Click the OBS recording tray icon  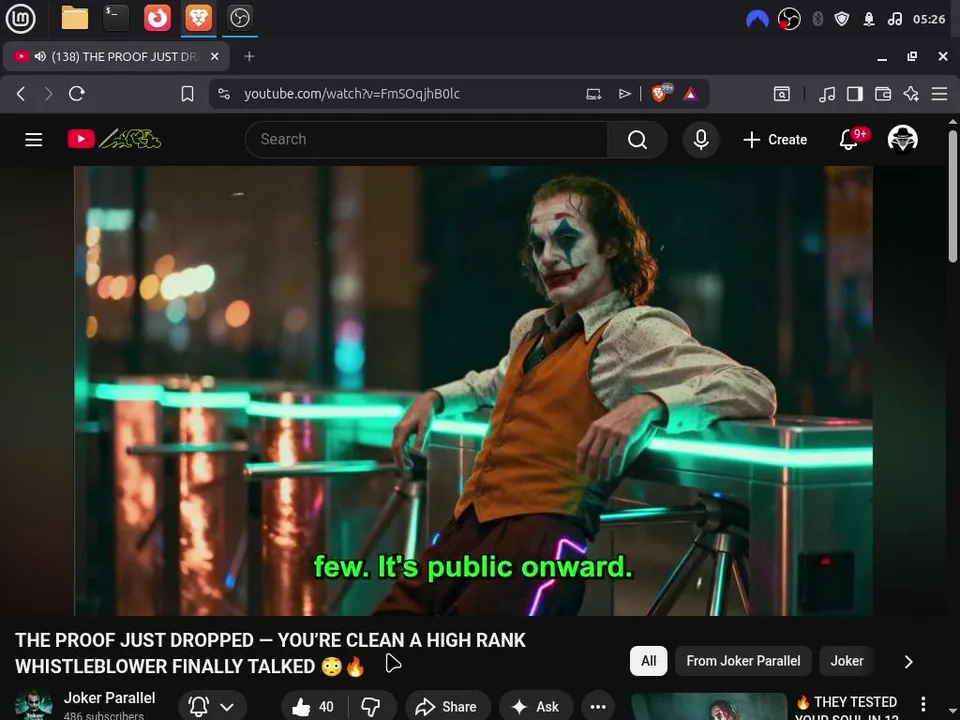pyautogui.click(x=789, y=19)
